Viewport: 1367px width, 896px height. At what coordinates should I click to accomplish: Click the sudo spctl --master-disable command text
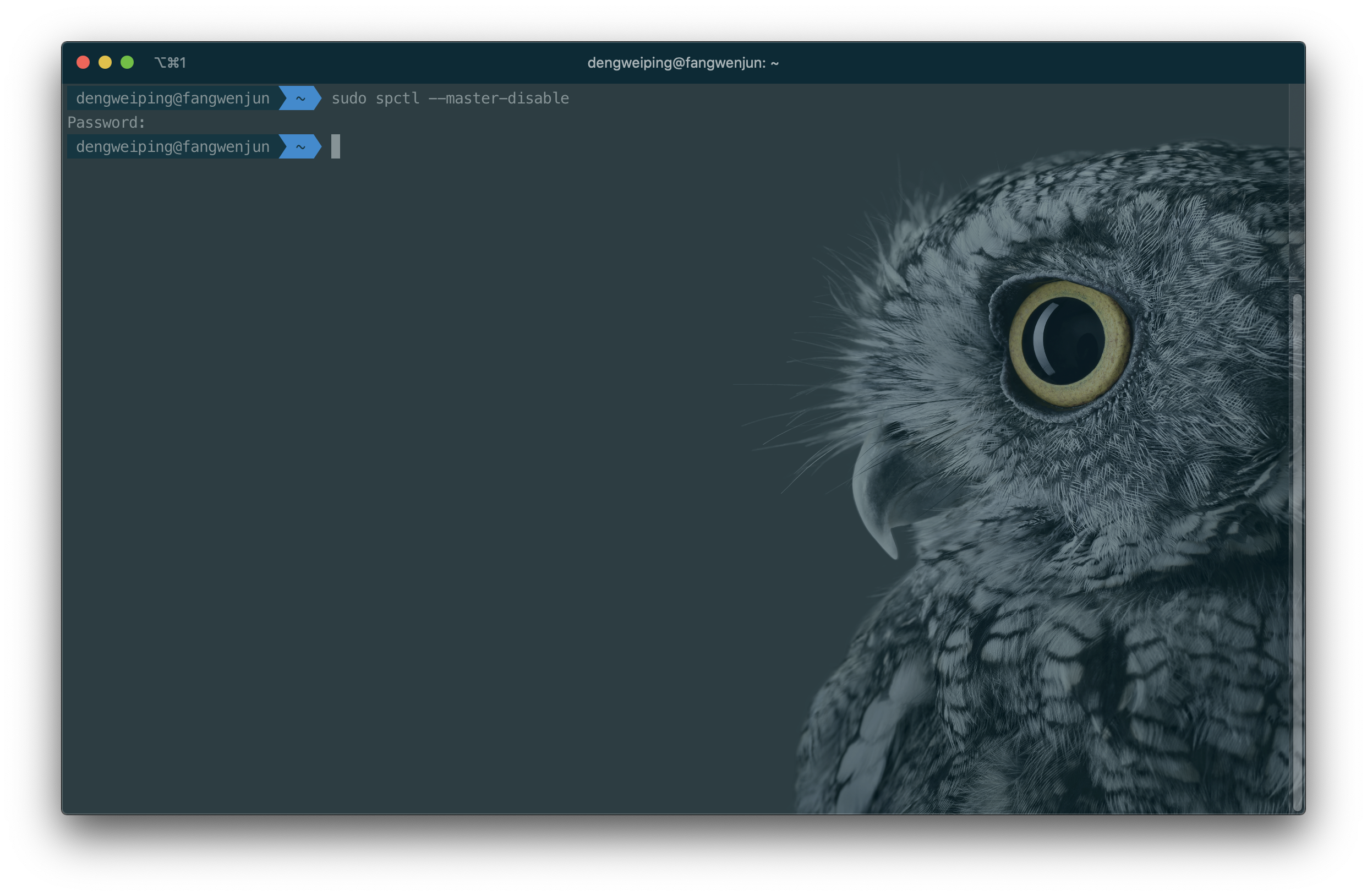[450, 98]
